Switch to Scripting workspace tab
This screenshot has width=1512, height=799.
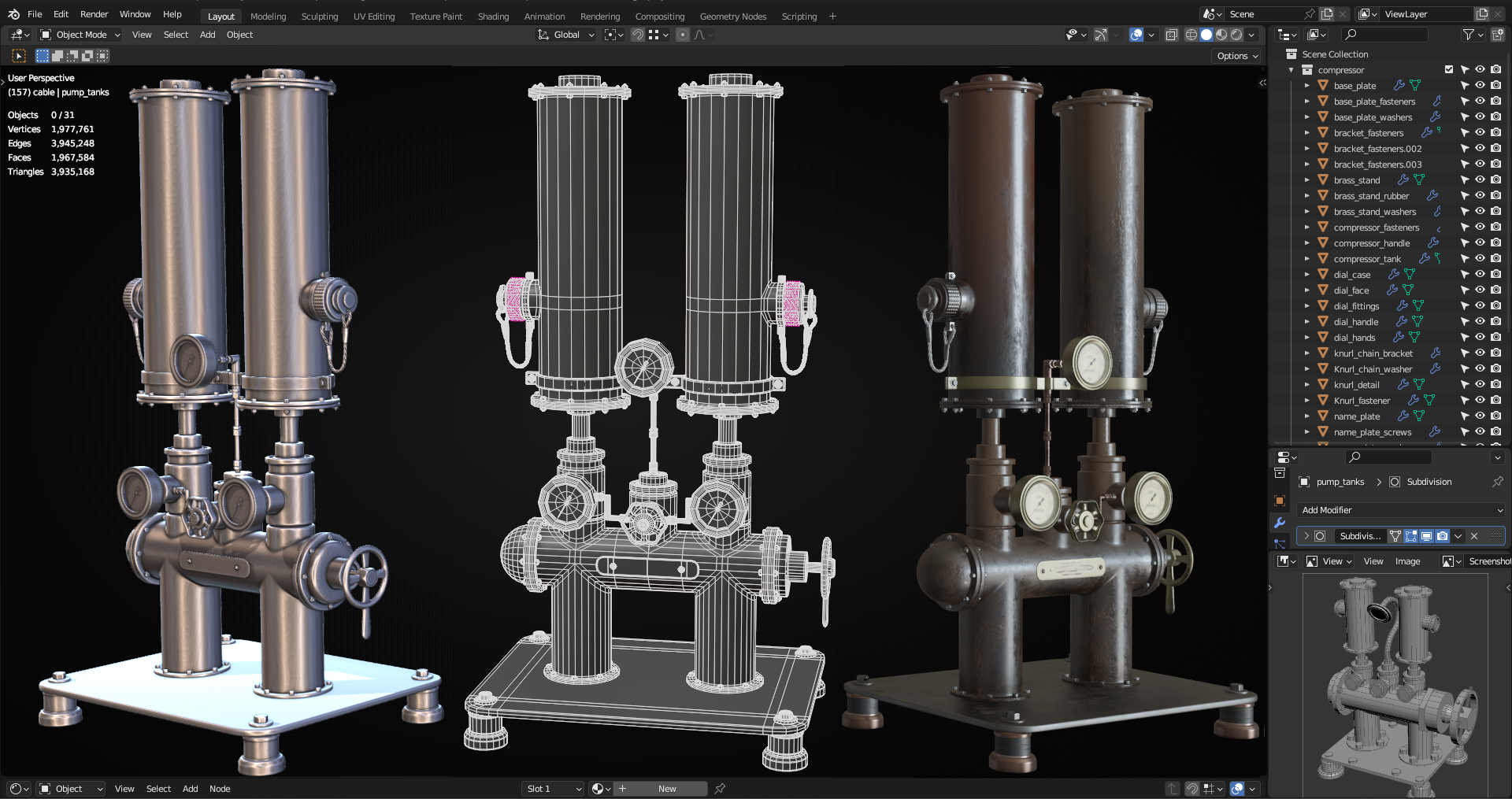click(x=799, y=17)
